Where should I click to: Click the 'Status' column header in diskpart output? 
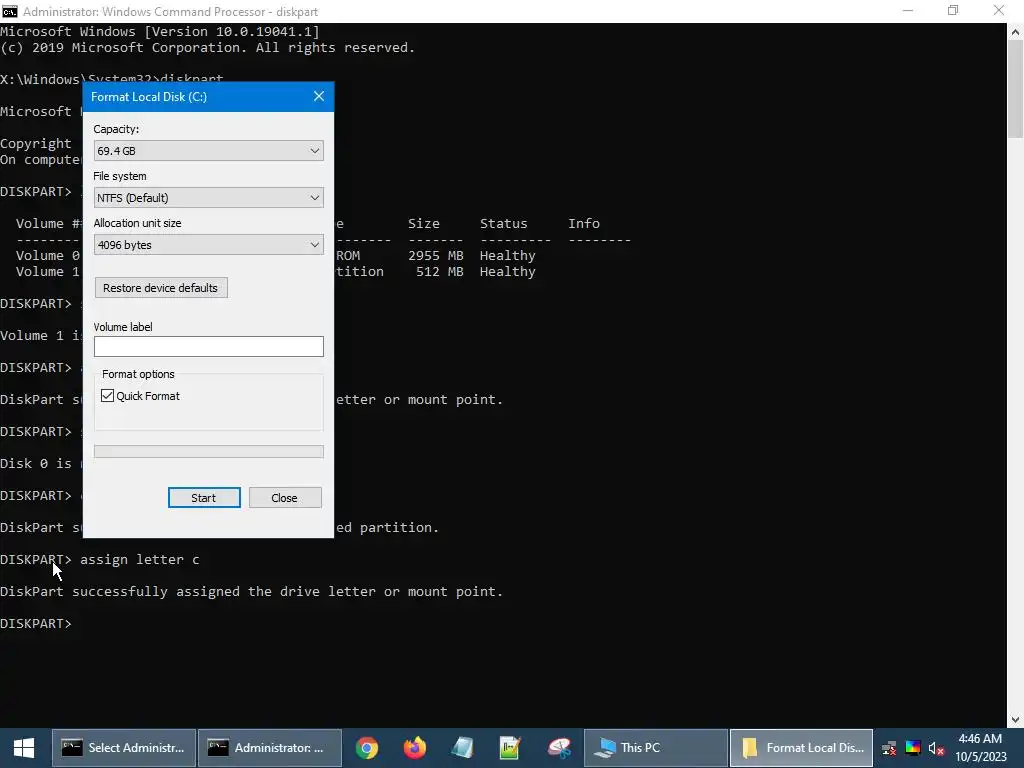tap(504, 223)
